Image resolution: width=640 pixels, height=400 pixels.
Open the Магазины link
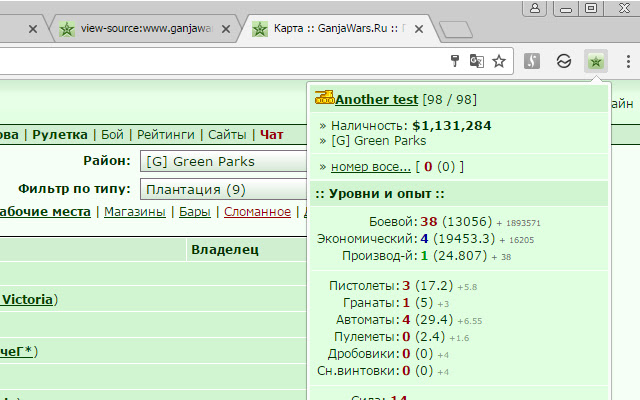pyautogui.click(x=135, y=212)
